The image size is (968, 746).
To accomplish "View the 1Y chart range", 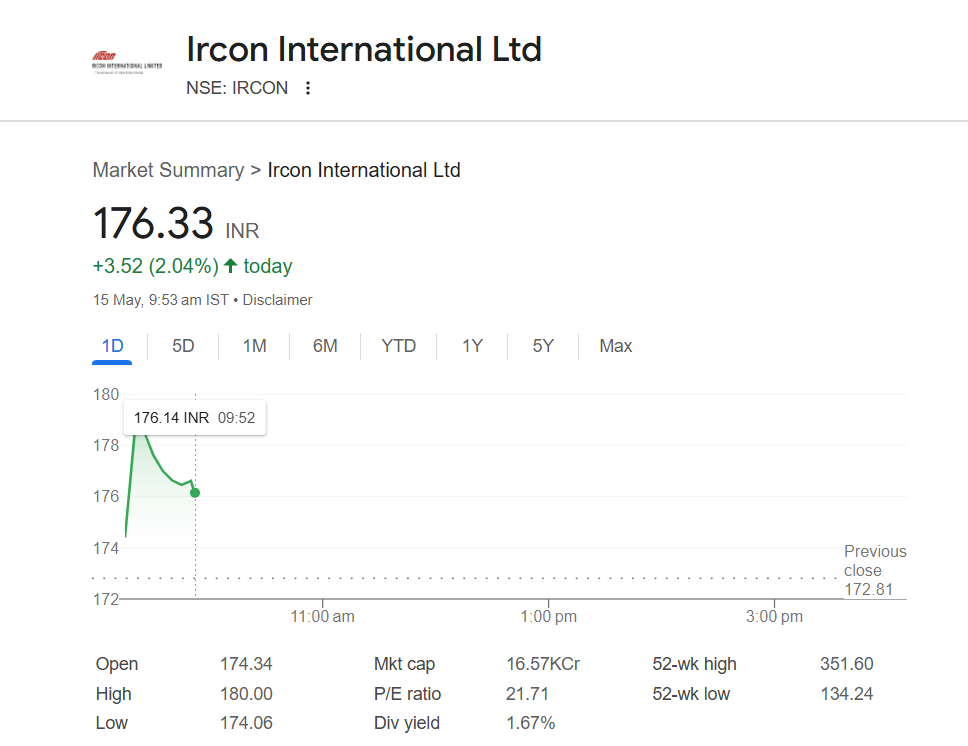I will pyautogui.click(x=472, y=346).
